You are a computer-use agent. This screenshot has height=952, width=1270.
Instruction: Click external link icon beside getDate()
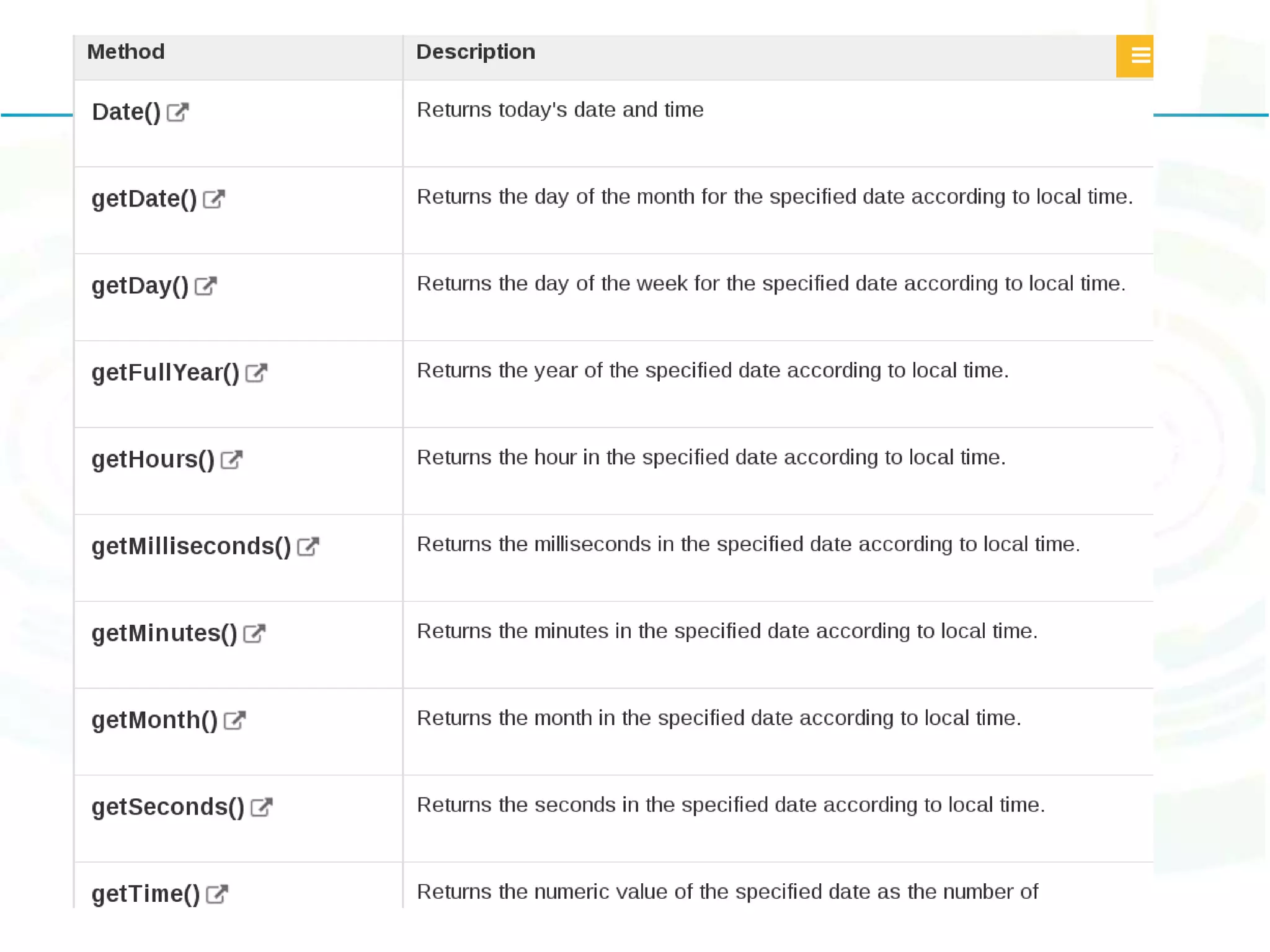point(213,199)
